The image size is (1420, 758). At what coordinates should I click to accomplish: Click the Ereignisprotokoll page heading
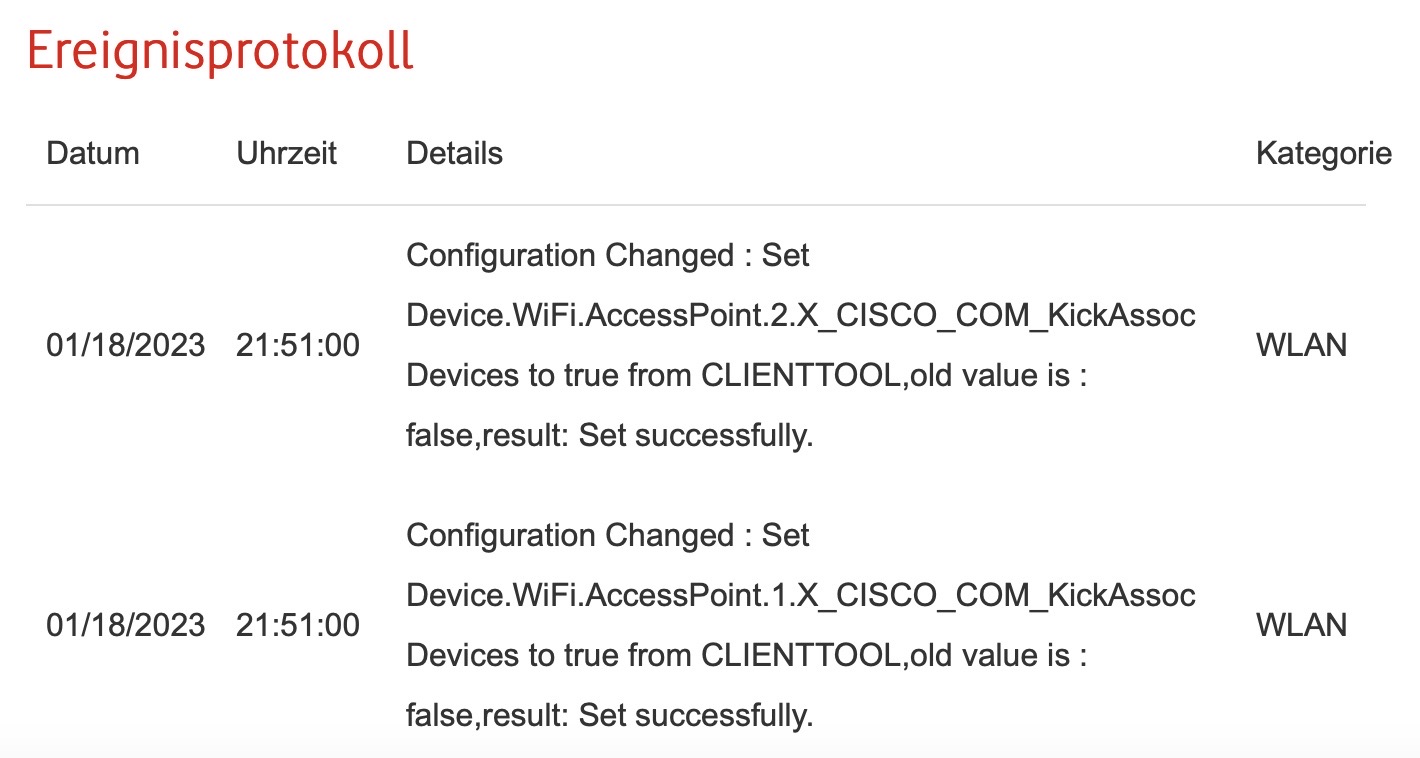pyautogui.click(x=220, y=52)
